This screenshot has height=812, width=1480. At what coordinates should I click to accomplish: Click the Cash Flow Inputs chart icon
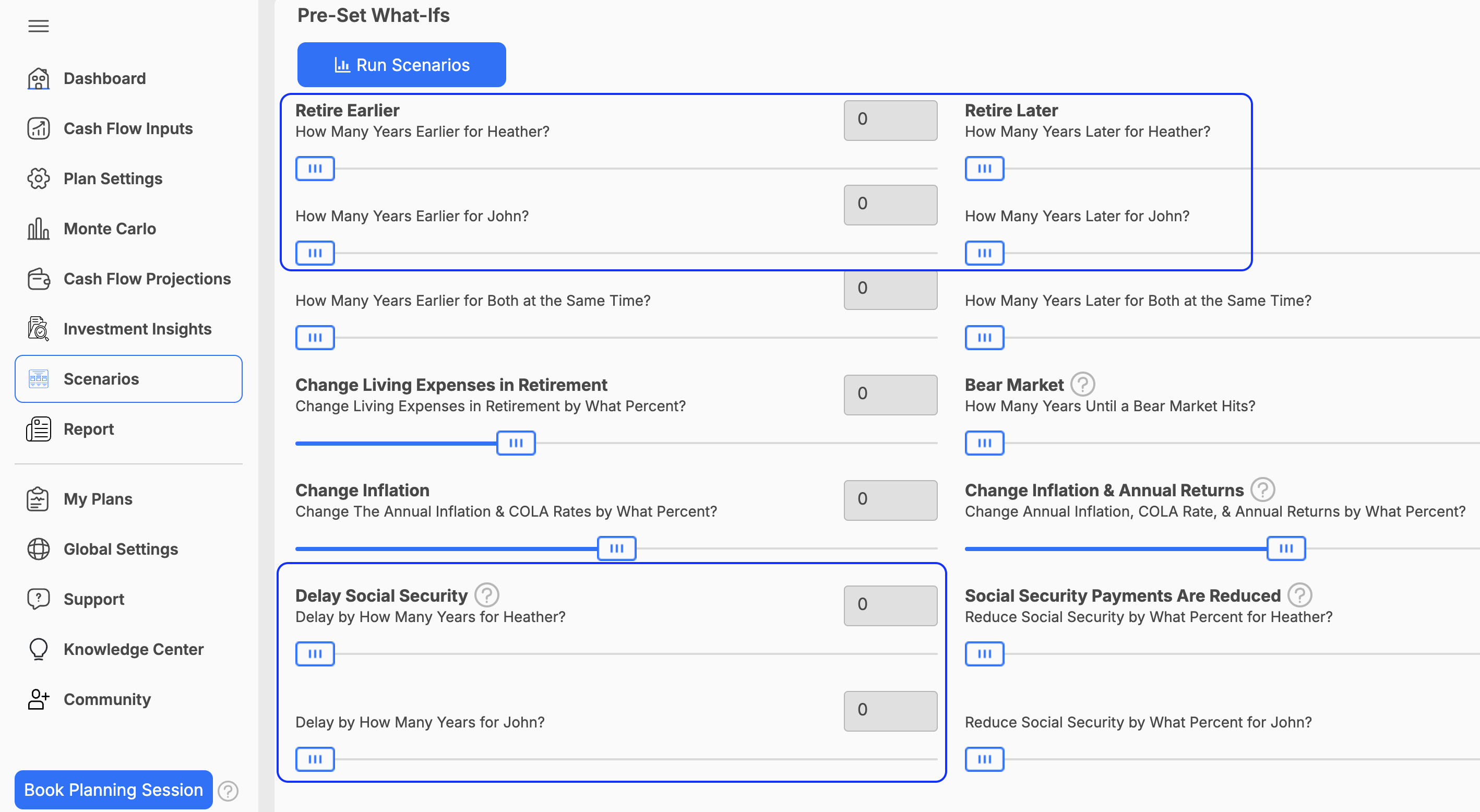tap(39, 129)
